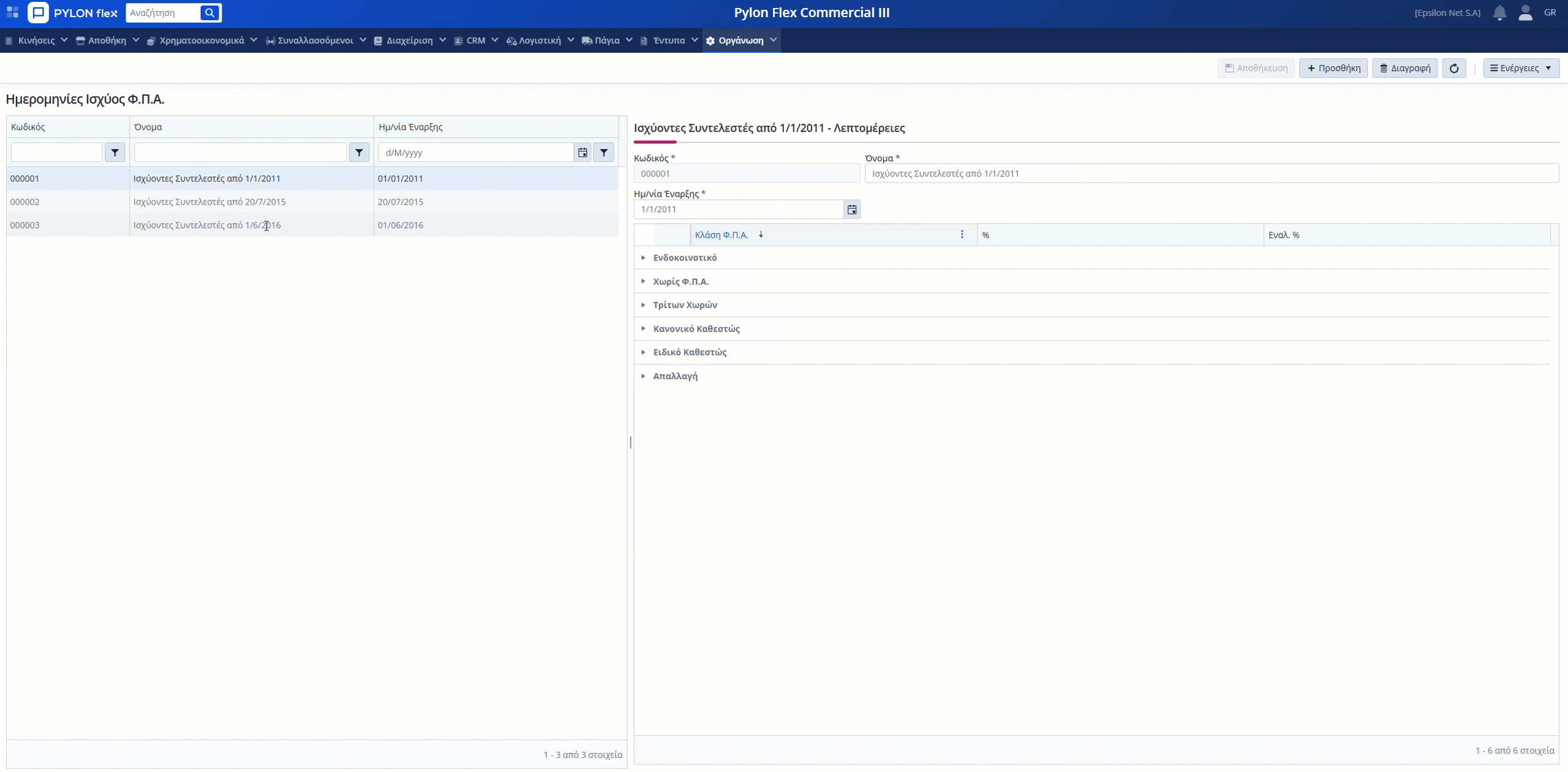Switch language via GR label
The image size is (1568, 772).
1550,12
